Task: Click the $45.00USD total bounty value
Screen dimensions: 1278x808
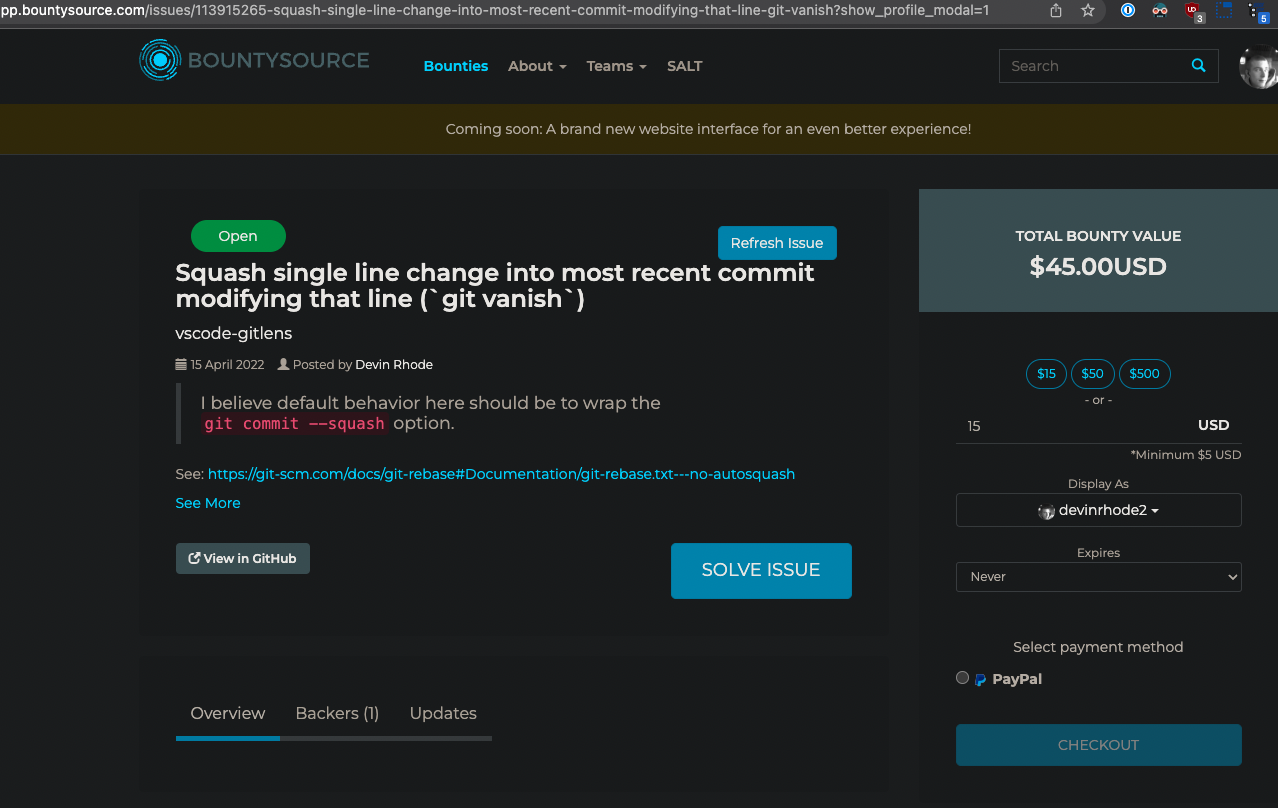Action: coord(1098,267)
